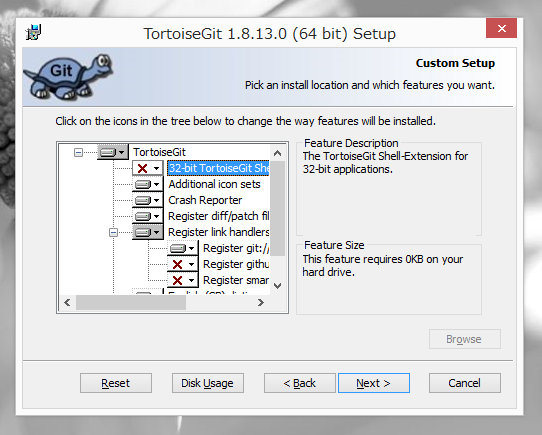The height and width of the screenshot is (435, 542).
Task: Click the Browse button
Action: pyautogui.click(x=465, y=339)
